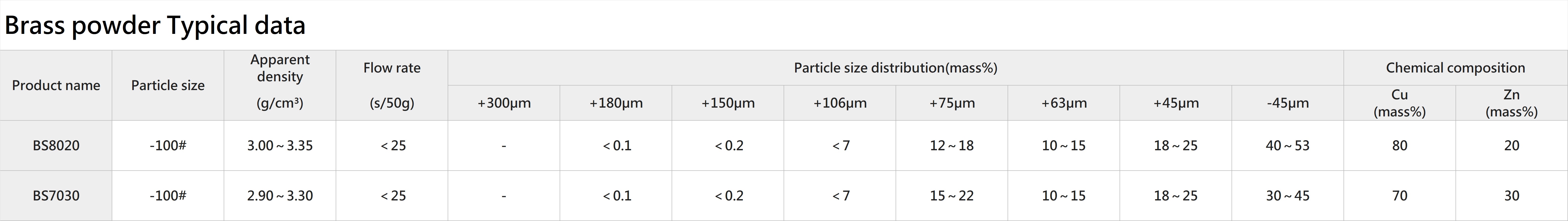Select the BS8020 product row cell
The width and height of the screenshot is (1568, 221).
pyautogui.click(x=56, y=145)
